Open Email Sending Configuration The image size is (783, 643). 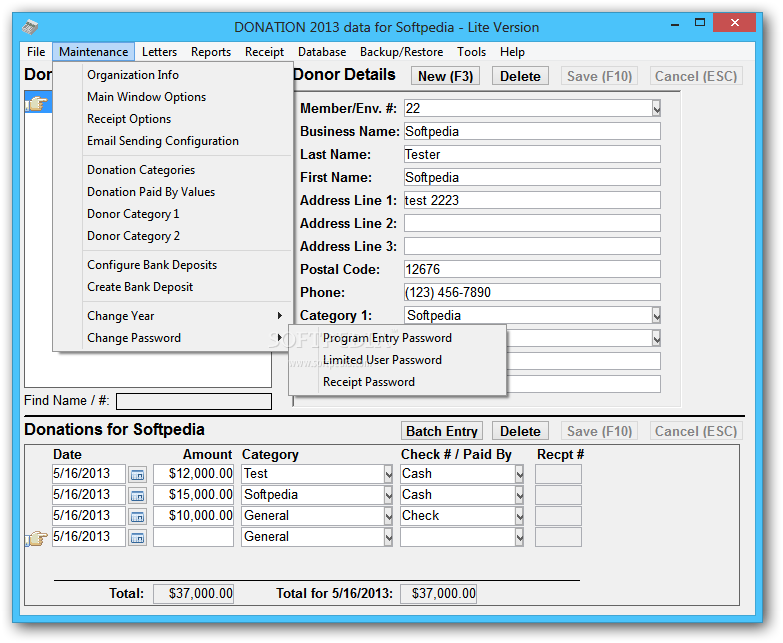(x=172, y=141)
